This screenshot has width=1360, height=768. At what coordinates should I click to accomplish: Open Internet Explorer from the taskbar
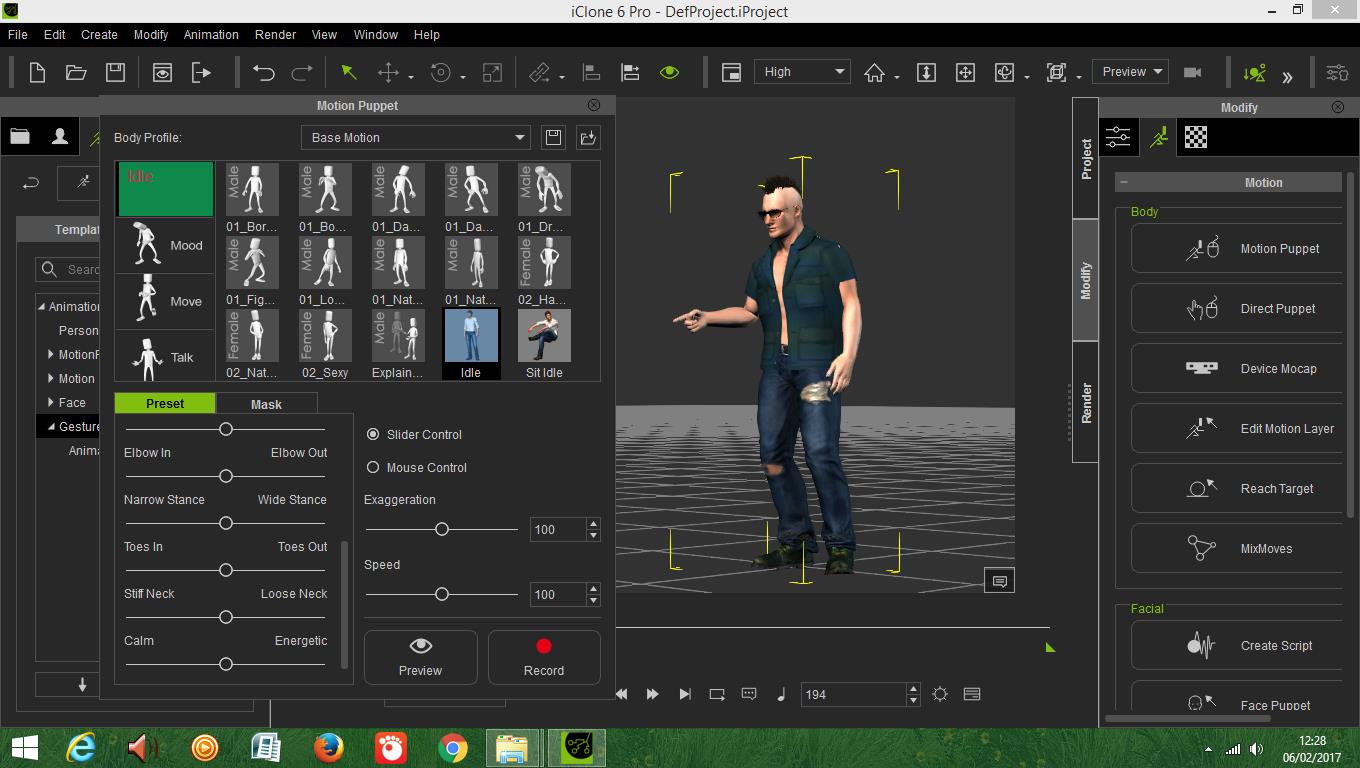pyautogui.click(x=81, y=747)
